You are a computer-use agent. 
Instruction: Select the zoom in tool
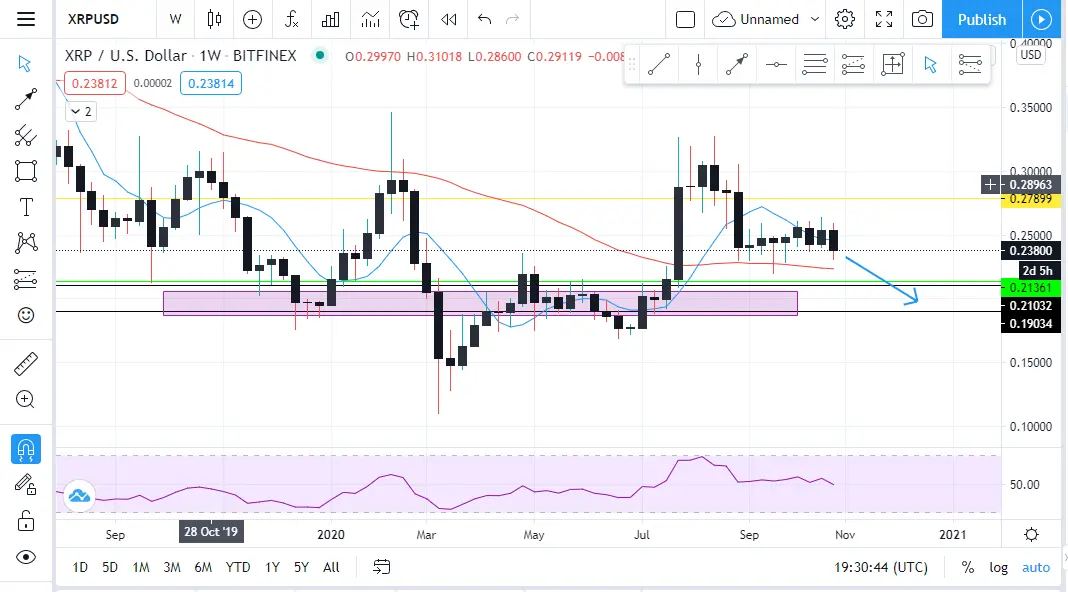[x=25, y=399]
